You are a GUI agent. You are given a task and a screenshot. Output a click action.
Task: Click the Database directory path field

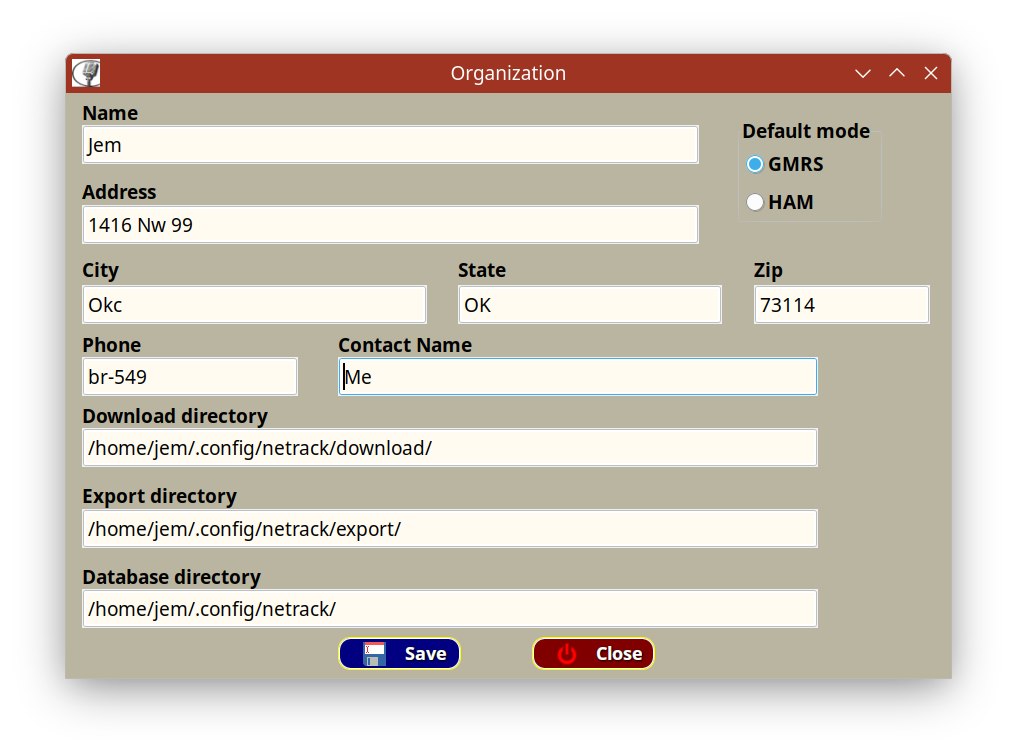[450, 609]
